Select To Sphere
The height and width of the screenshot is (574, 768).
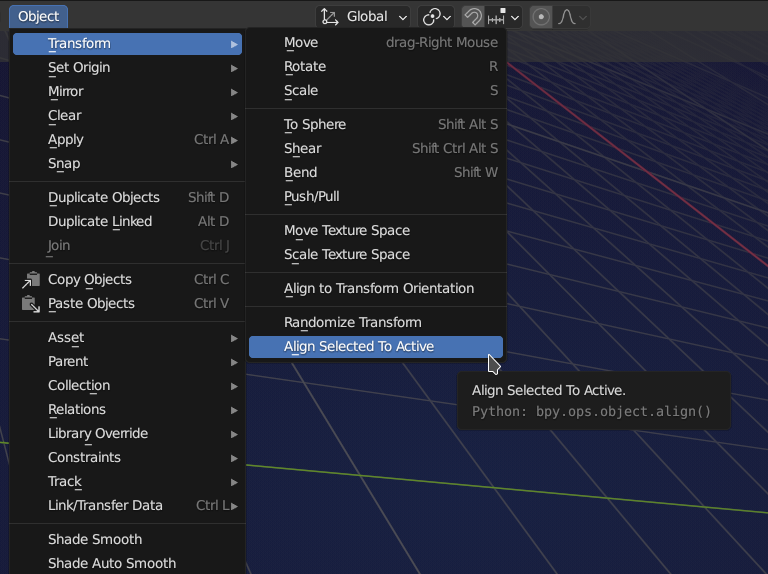coord(376,124)
